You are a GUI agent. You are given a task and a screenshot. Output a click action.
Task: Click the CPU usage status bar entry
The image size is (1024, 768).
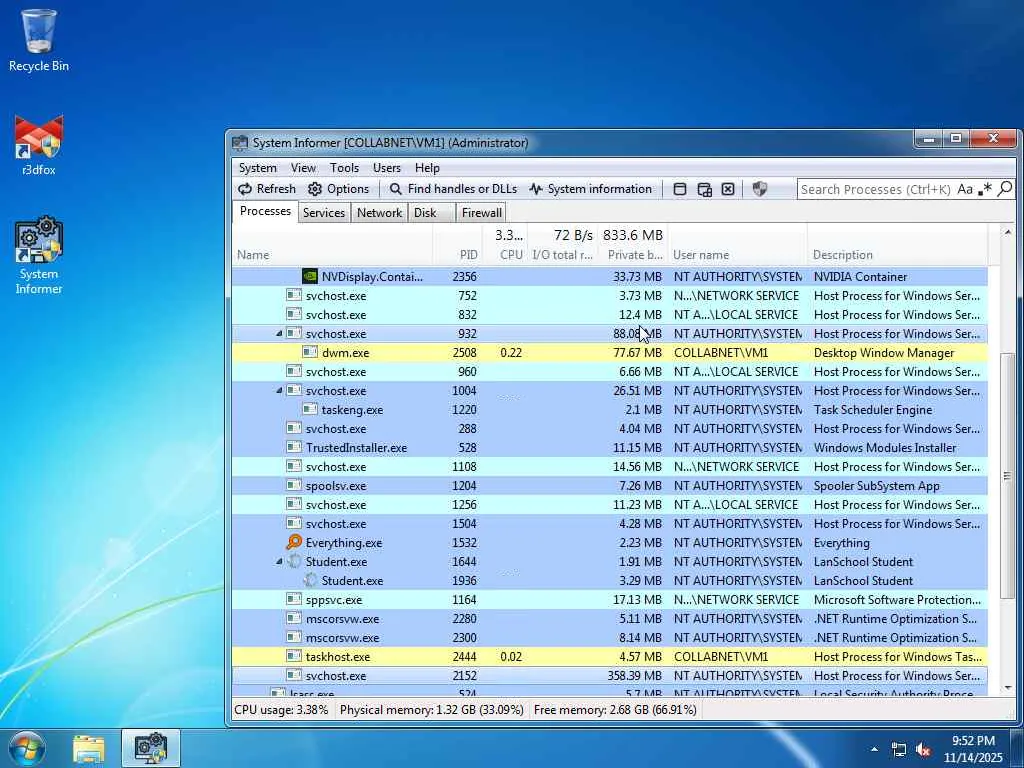[x=281, y=710]
